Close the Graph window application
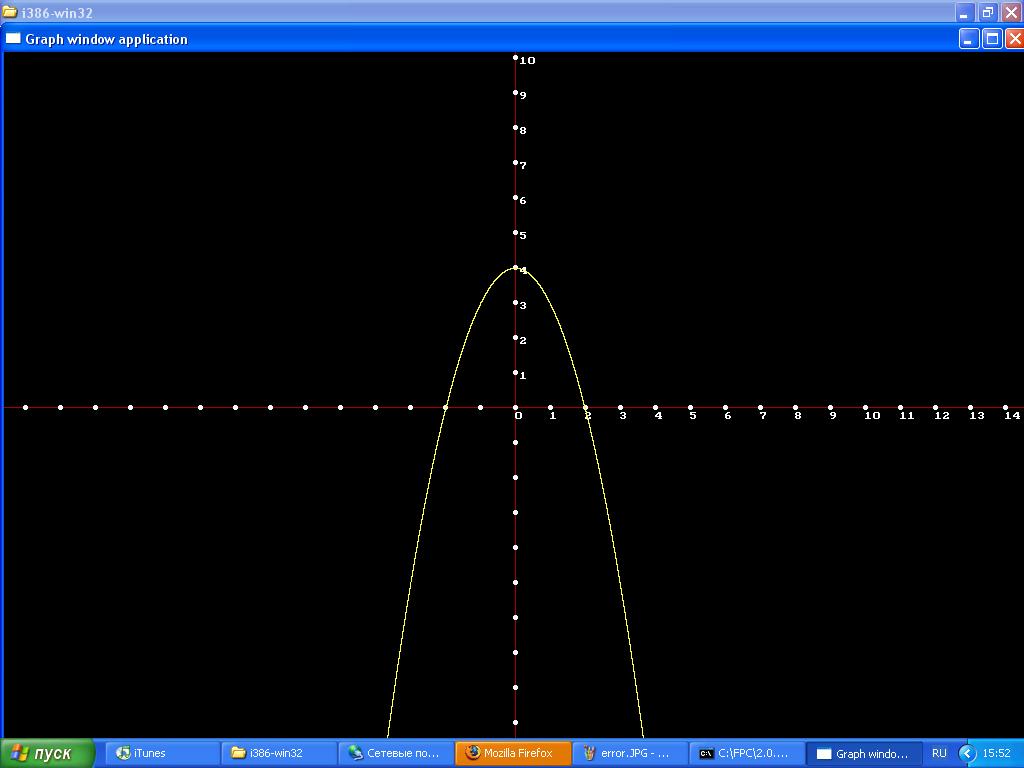This screenshot has height=768, width=1024. tap(1014, 39)
